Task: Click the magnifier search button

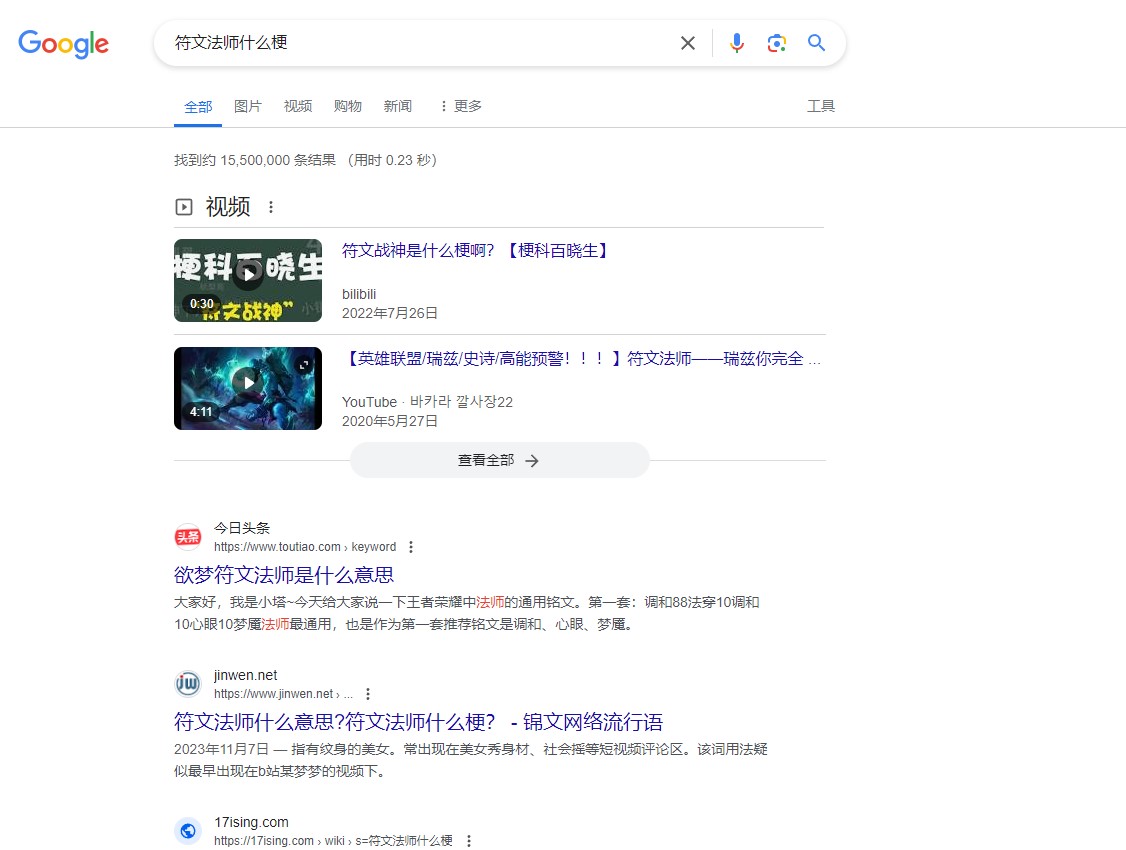Action: (816, 43)
